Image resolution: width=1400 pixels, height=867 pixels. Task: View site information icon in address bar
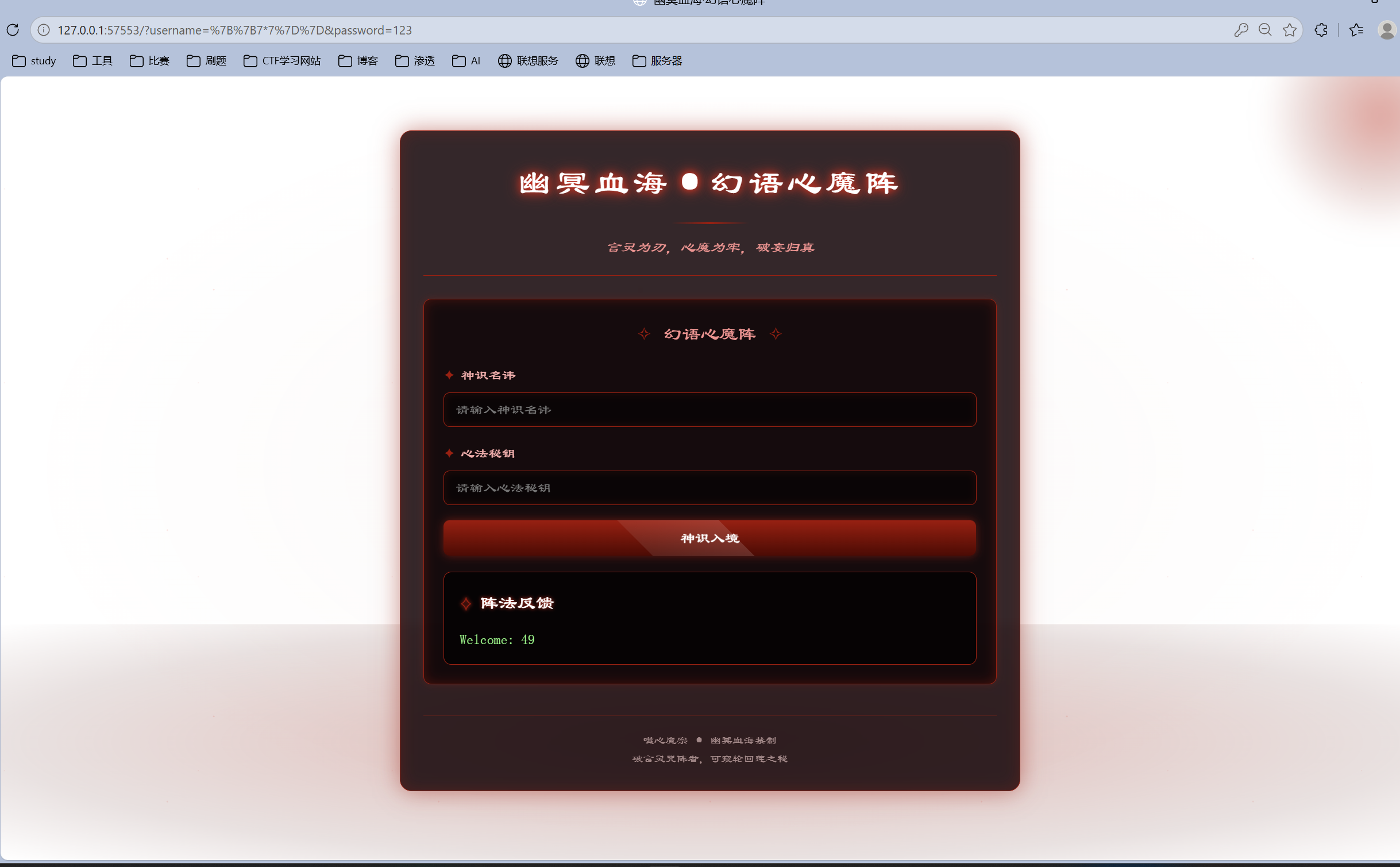point(44,30)
